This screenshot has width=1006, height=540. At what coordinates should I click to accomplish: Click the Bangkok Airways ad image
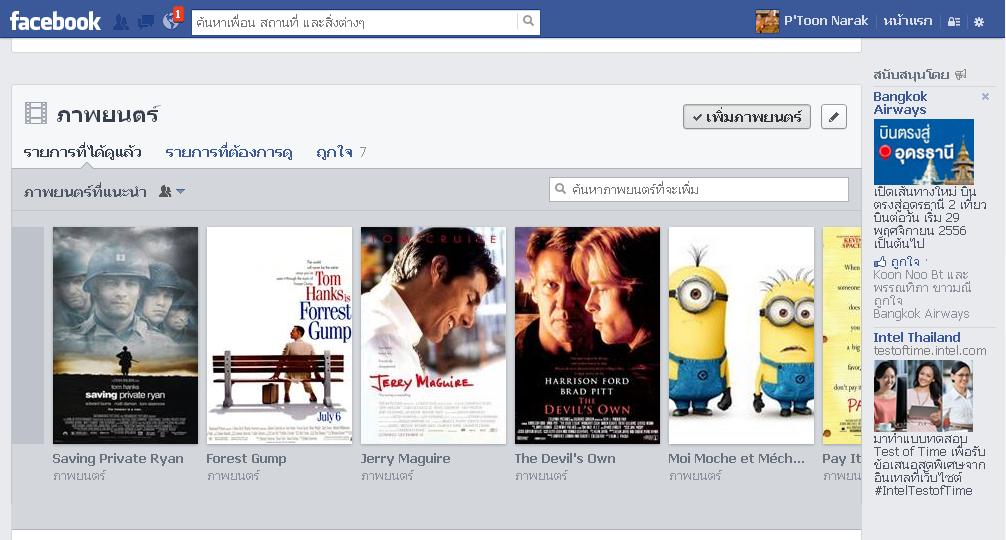924,152
